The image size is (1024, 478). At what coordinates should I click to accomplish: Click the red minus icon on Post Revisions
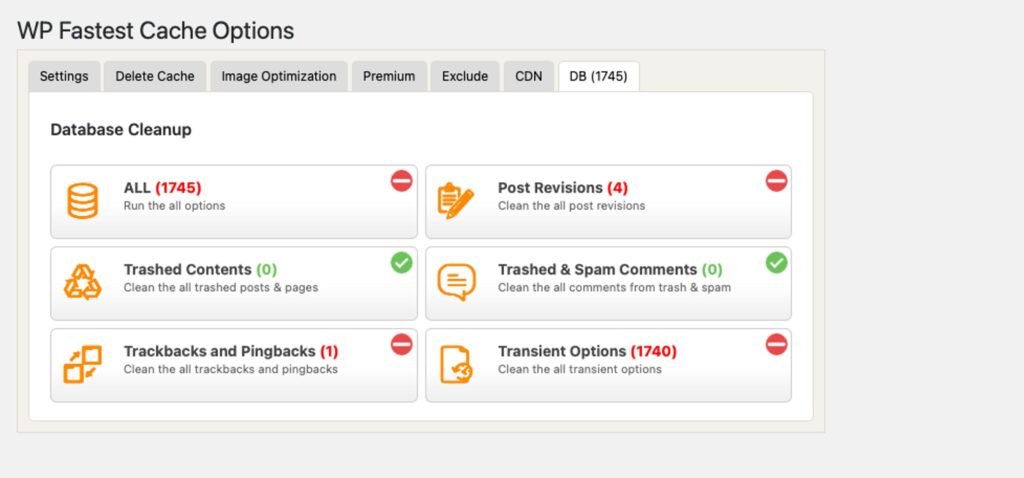pos(776,181)
